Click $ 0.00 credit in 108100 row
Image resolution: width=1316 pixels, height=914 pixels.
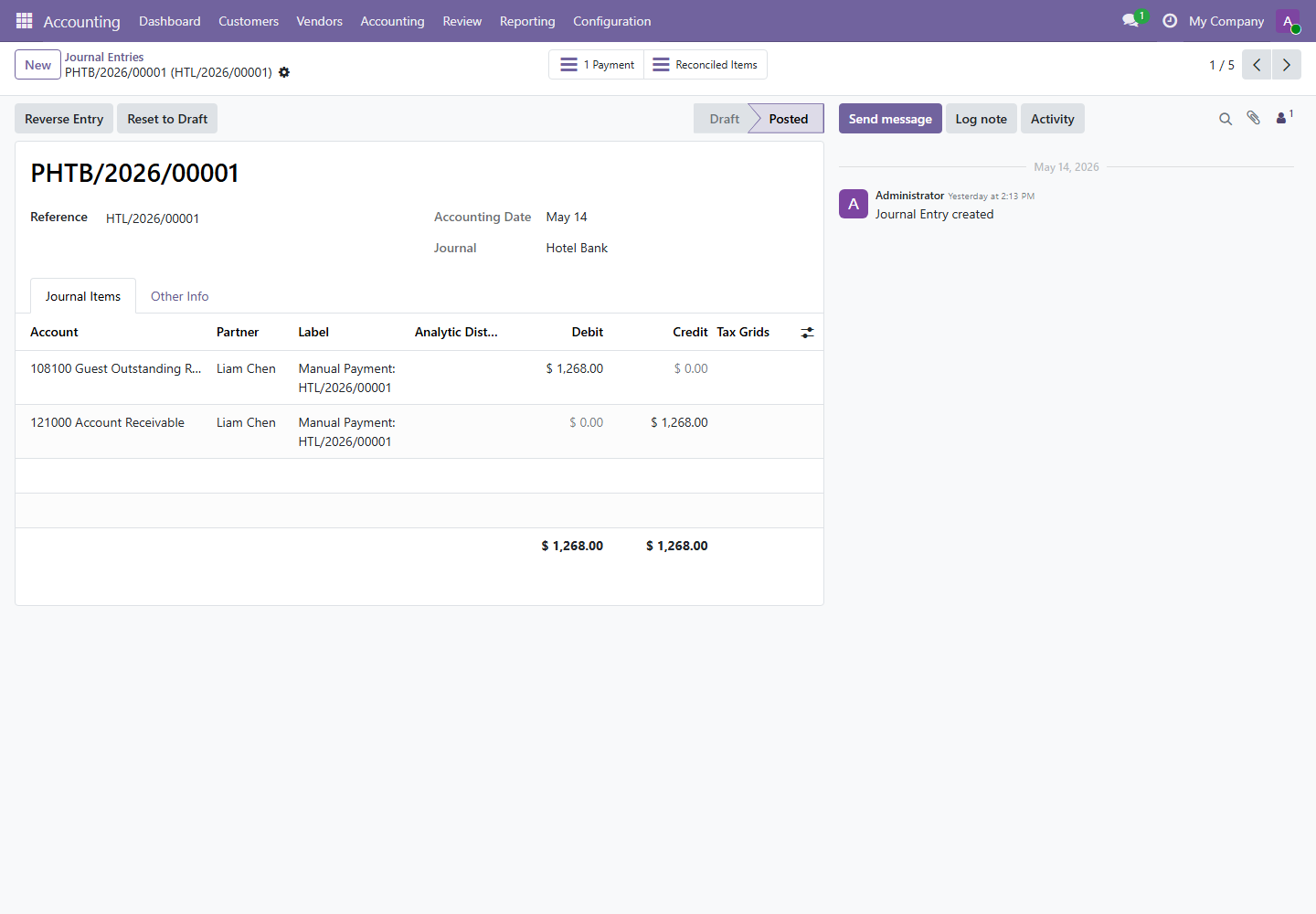tap(691, 368)
